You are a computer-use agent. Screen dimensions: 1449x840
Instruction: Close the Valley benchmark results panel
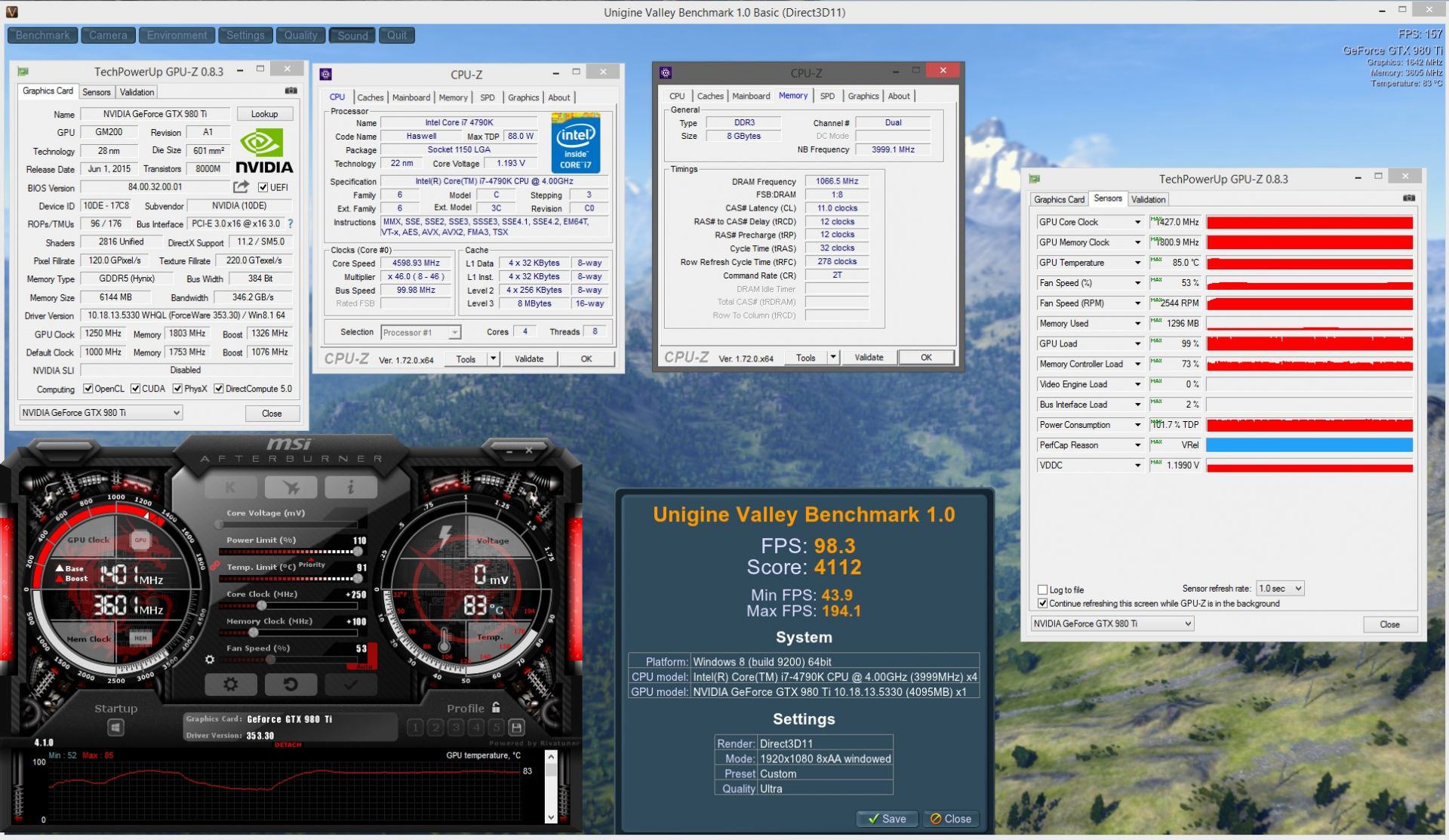[951, 819]
